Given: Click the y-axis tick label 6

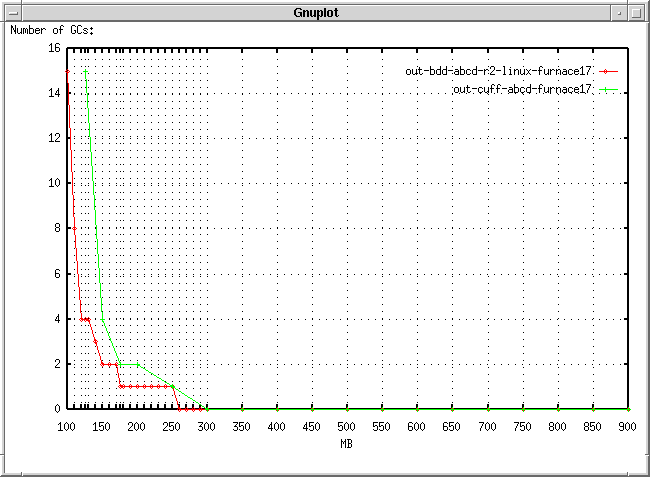Looking at the screenshot, I should [57, 274].
